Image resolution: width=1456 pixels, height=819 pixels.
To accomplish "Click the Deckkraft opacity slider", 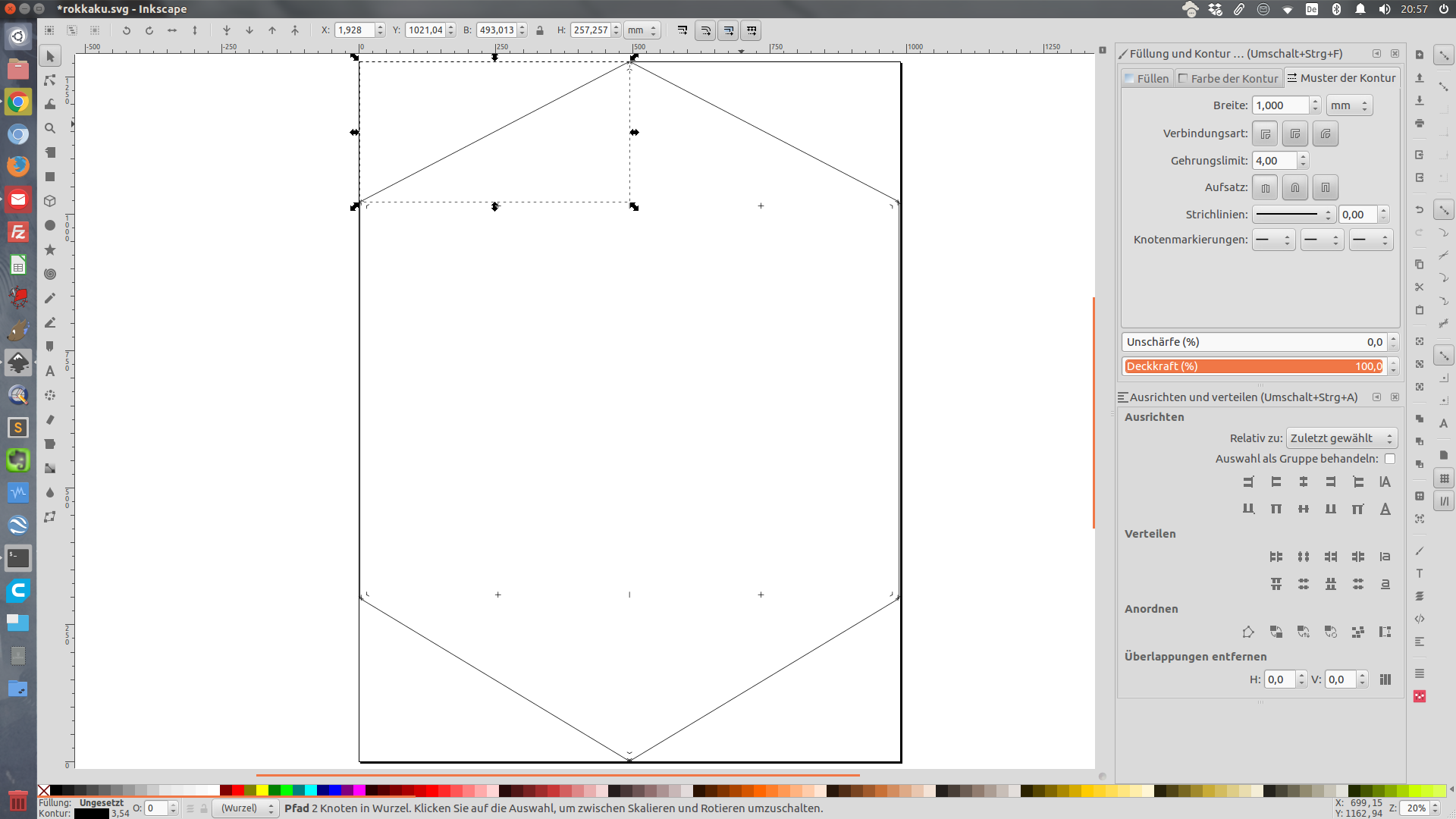I will pos(1254,366).
